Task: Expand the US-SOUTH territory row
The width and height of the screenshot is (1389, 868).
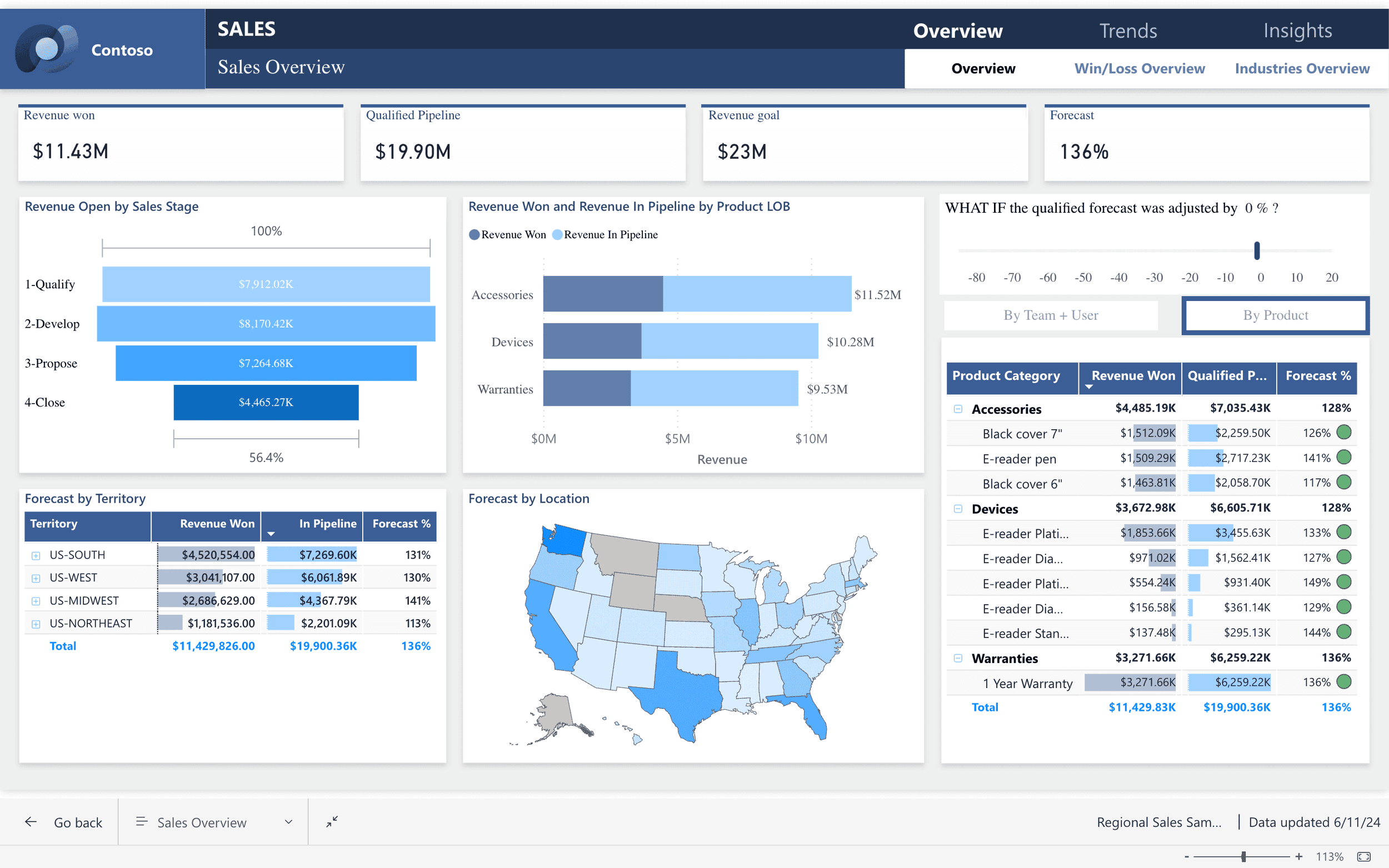Action: (36, 555)
